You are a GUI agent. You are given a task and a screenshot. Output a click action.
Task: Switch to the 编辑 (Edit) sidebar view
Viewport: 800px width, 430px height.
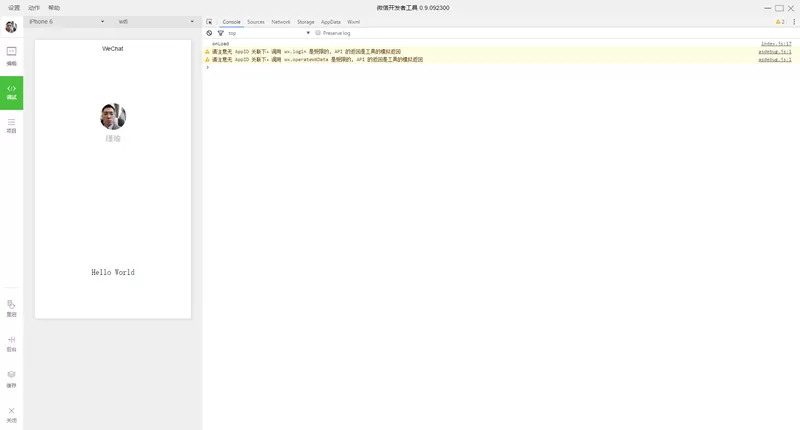point(11,56)
